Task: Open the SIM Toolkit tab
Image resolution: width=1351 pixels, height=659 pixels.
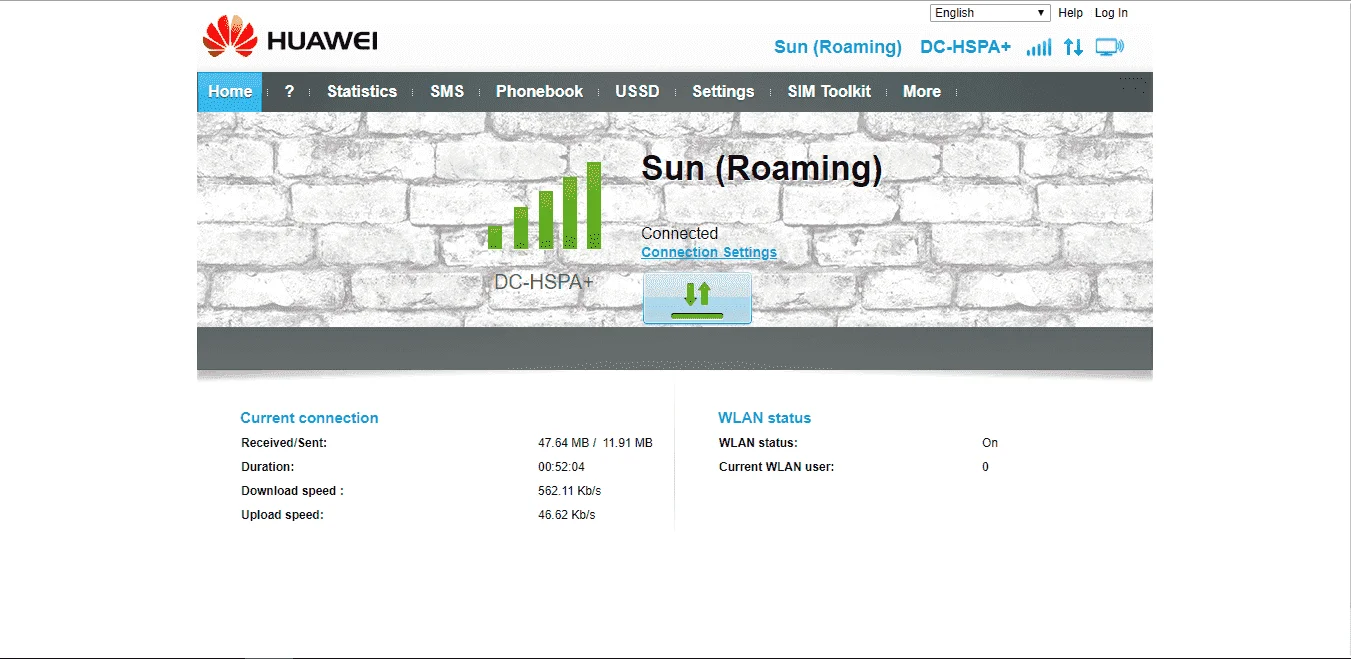Action: click(829, 91)
